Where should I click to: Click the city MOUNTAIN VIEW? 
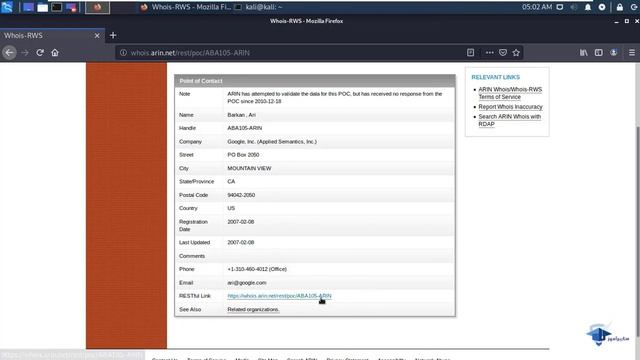[249, 168]
